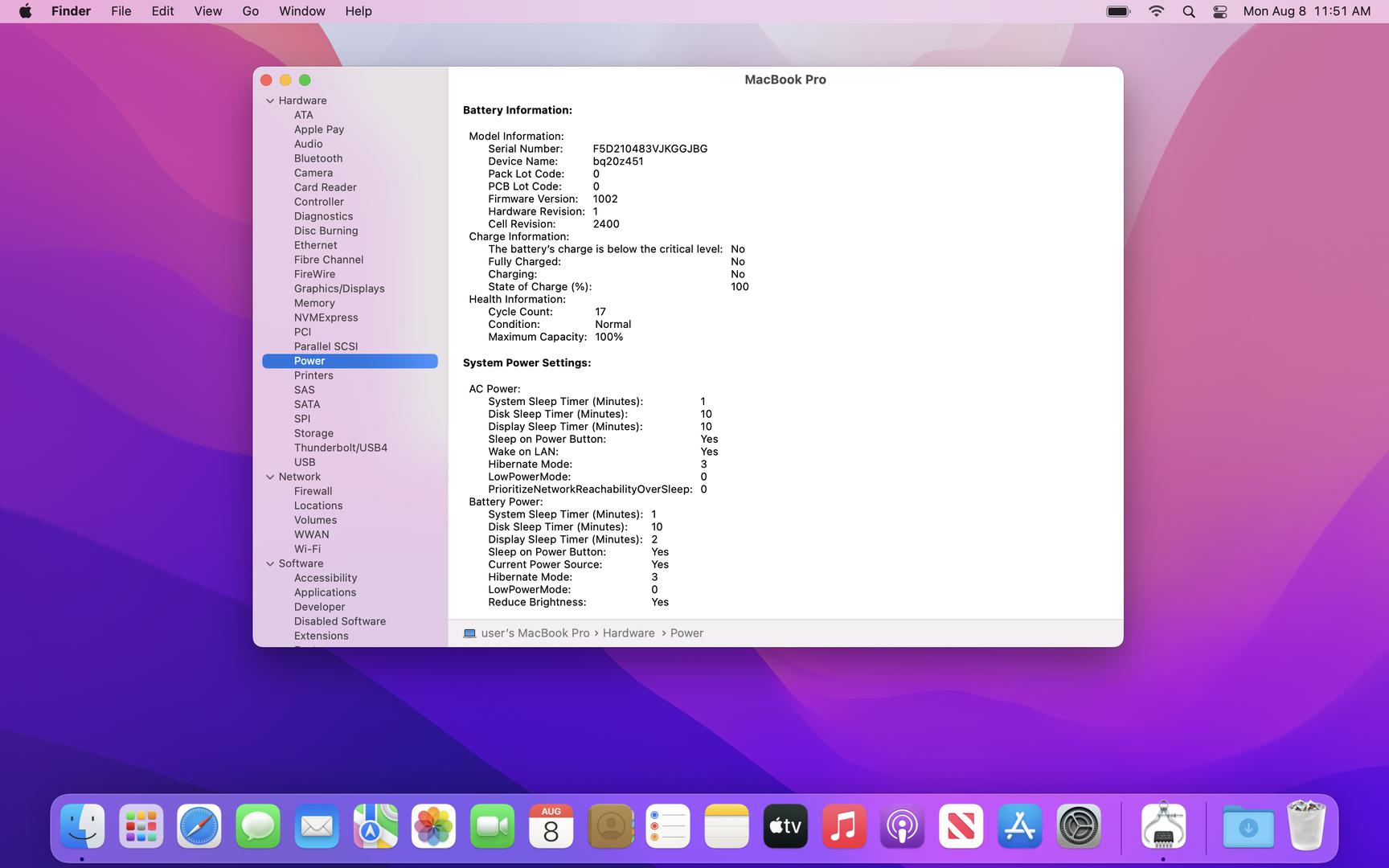Viewport: 1389px width, 868px height.
Task: Select the highlighted Power sidebar item
Action: [x=350, y=361]
